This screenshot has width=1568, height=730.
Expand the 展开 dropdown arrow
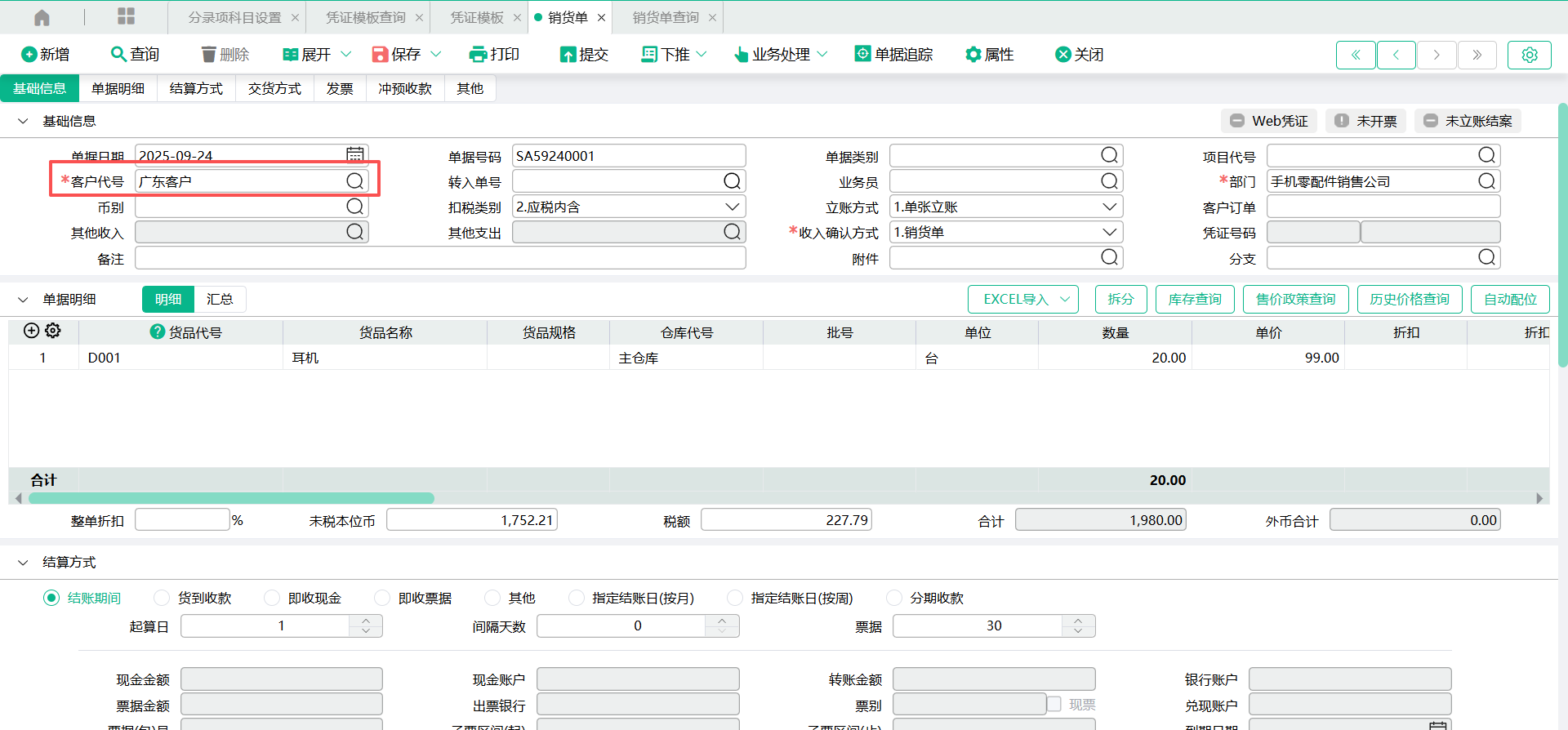[345, 54]
